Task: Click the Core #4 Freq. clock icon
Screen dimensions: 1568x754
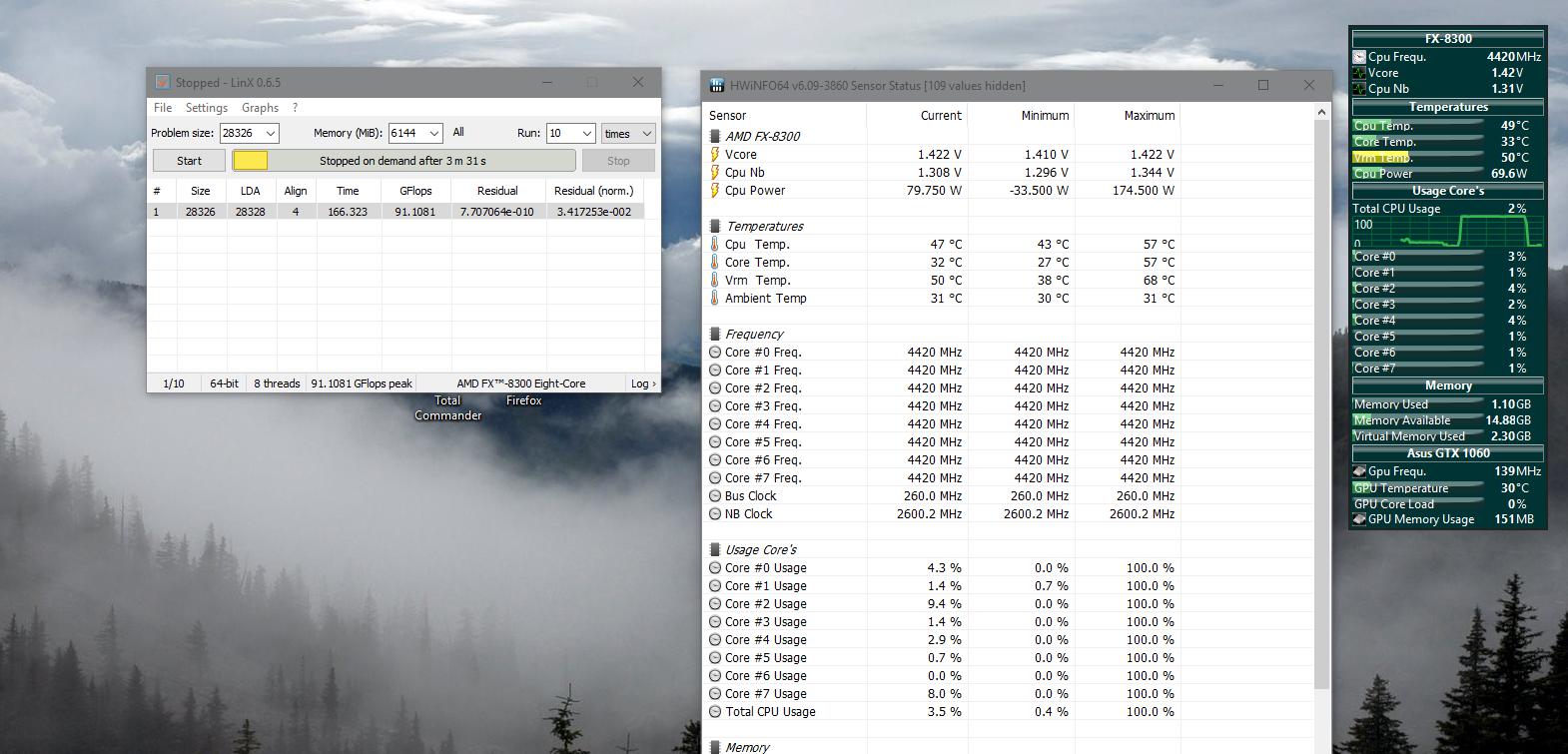Action: pos(715,424)
